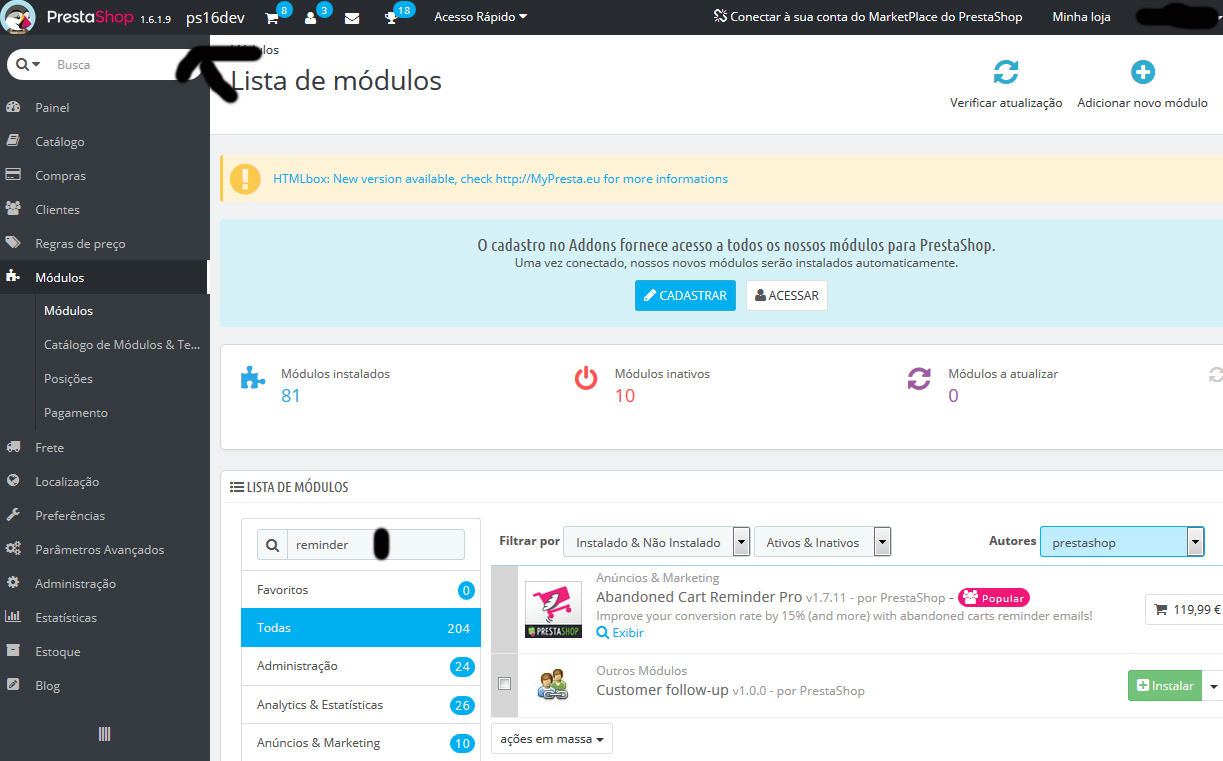
Task: Click the Painel dashboard icon in sidebar
Action: [x=14, y=107]
